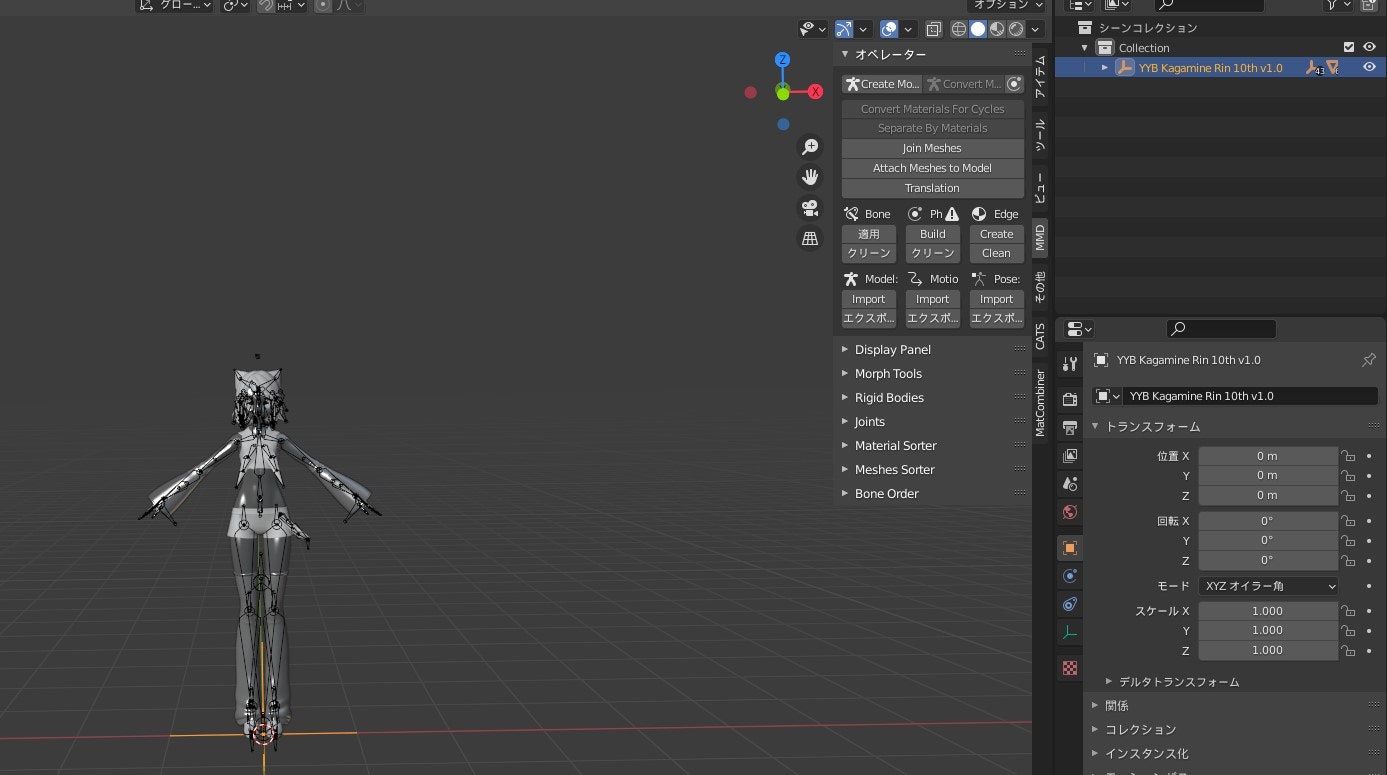Open the View Layer properties tab icon
The width and height of the screenshot is (1387, 775).
1070,455
